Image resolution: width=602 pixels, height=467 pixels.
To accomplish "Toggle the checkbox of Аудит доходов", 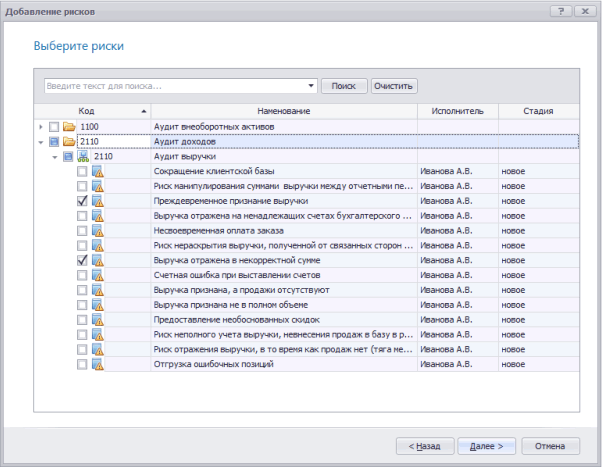I will coord(54,142).
